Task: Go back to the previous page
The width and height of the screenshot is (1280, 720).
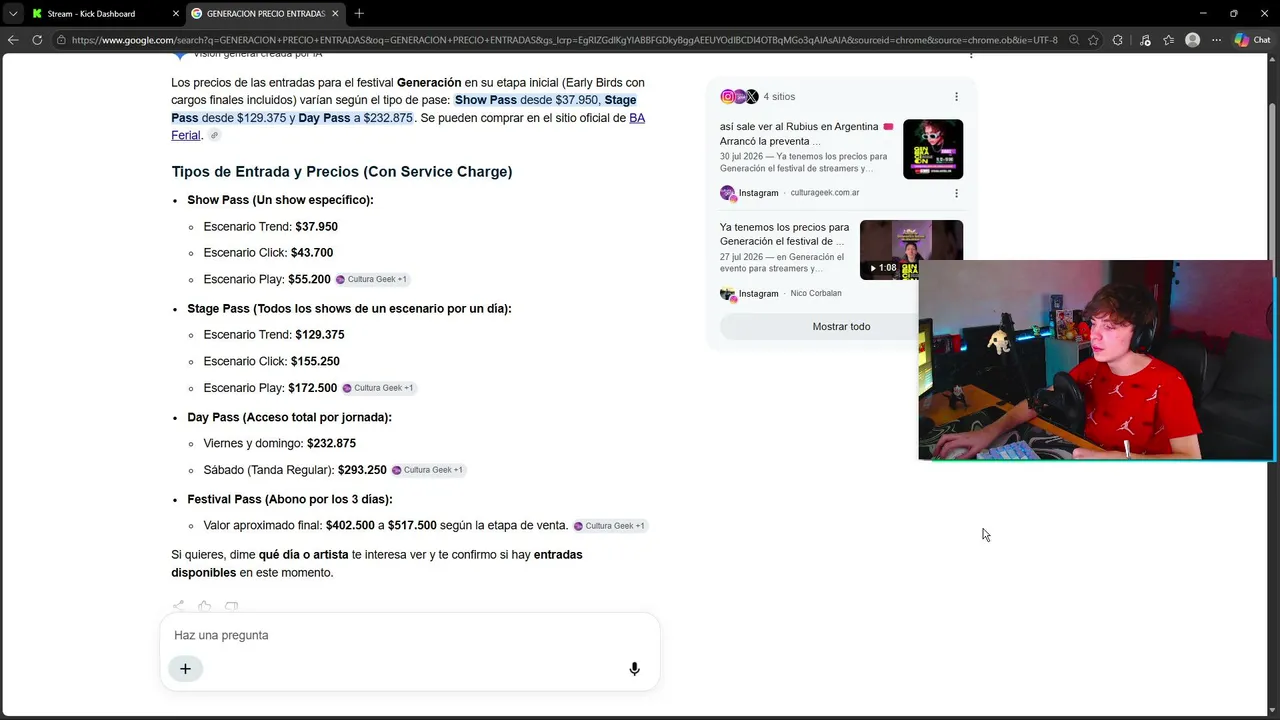Action: 13,40
